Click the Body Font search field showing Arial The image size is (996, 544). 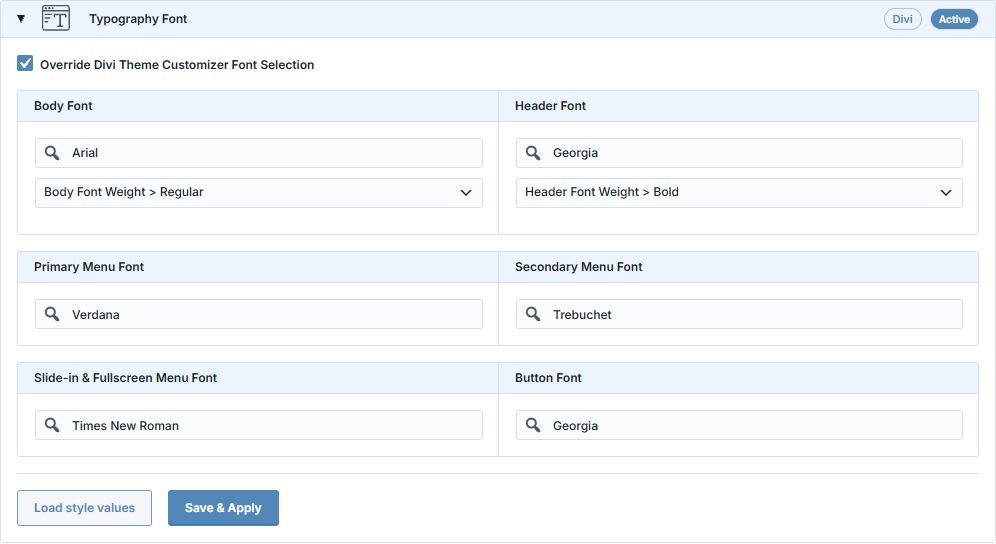[259, 153]
